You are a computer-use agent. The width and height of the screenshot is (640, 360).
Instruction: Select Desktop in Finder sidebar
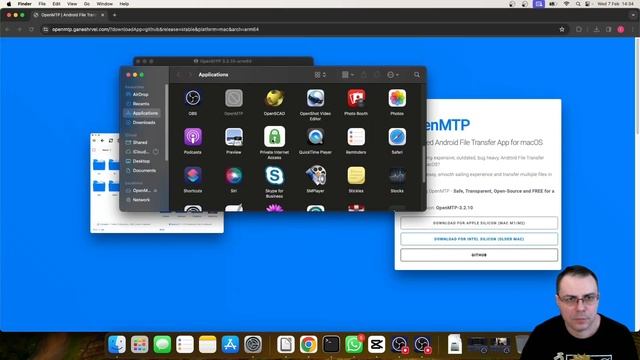point(141,161)
